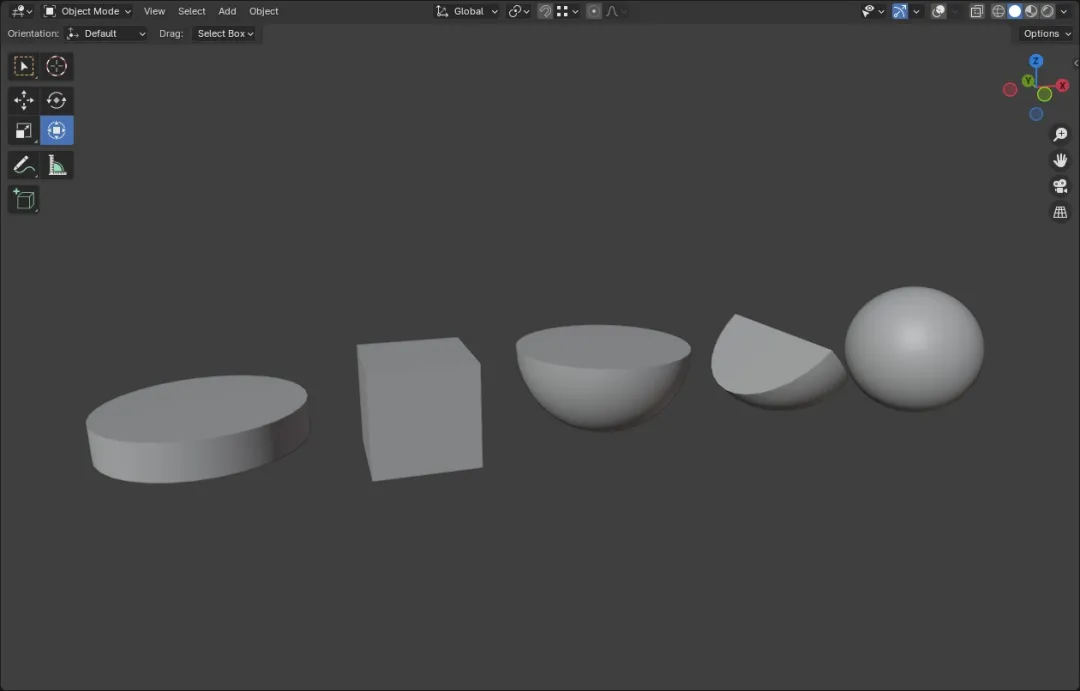This screenshot has width=1080, height=691.
Task: Select the Measure tool
Action: point(56,165)
